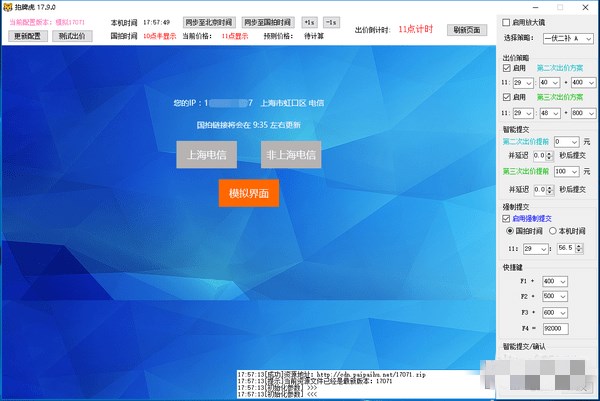Click the red 11点计时 countdown text

416,29
